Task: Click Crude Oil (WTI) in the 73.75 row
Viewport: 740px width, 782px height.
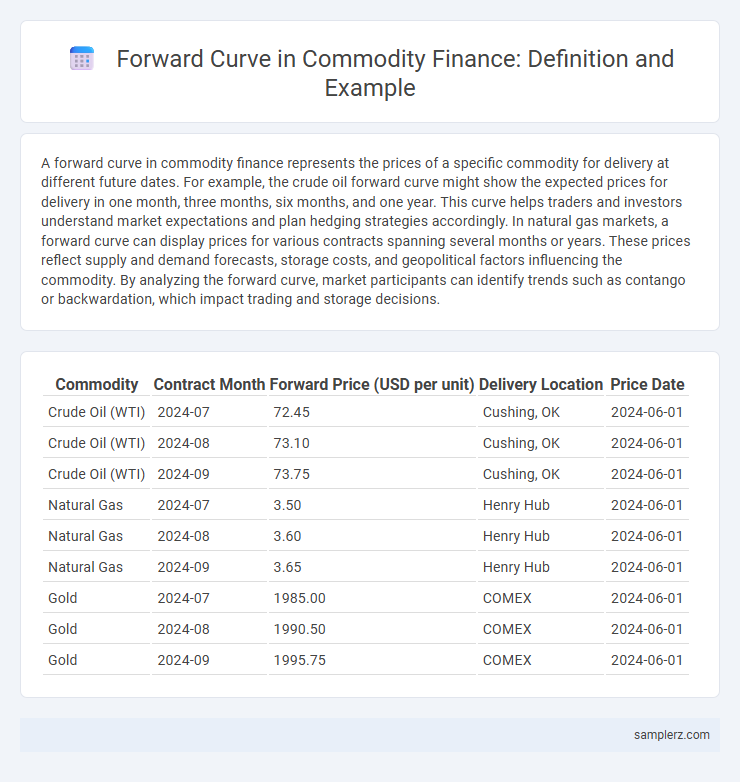Action: [96, 474]
